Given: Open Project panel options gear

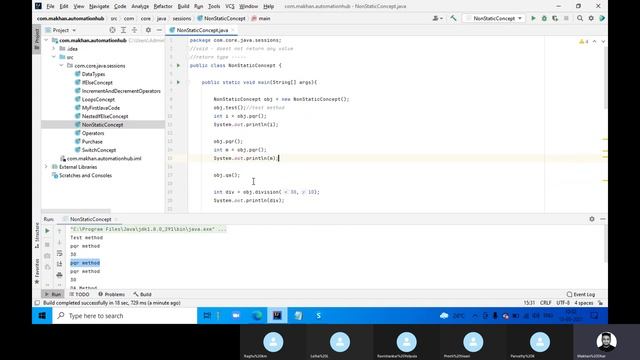Looking at the screenshot, I should (148, 30).
